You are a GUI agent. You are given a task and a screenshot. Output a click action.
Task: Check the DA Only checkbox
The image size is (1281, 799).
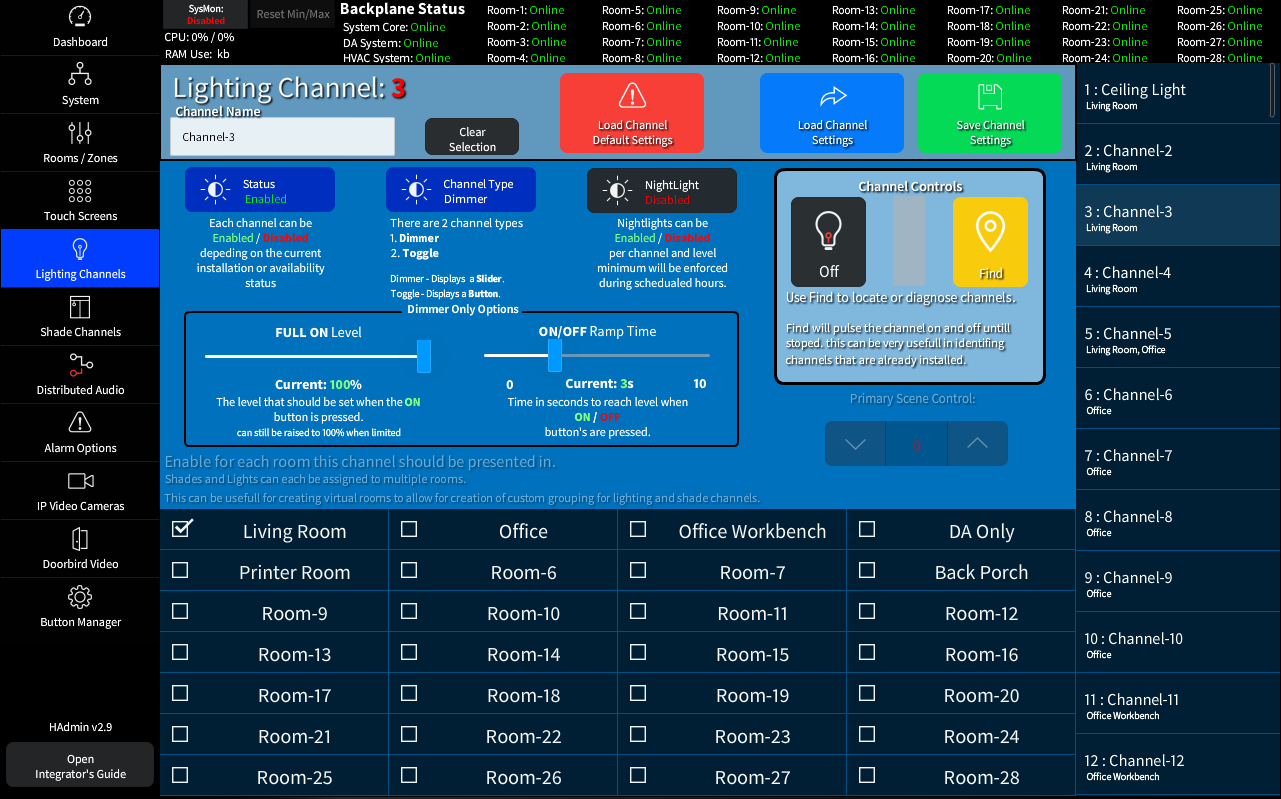point(867,529)
